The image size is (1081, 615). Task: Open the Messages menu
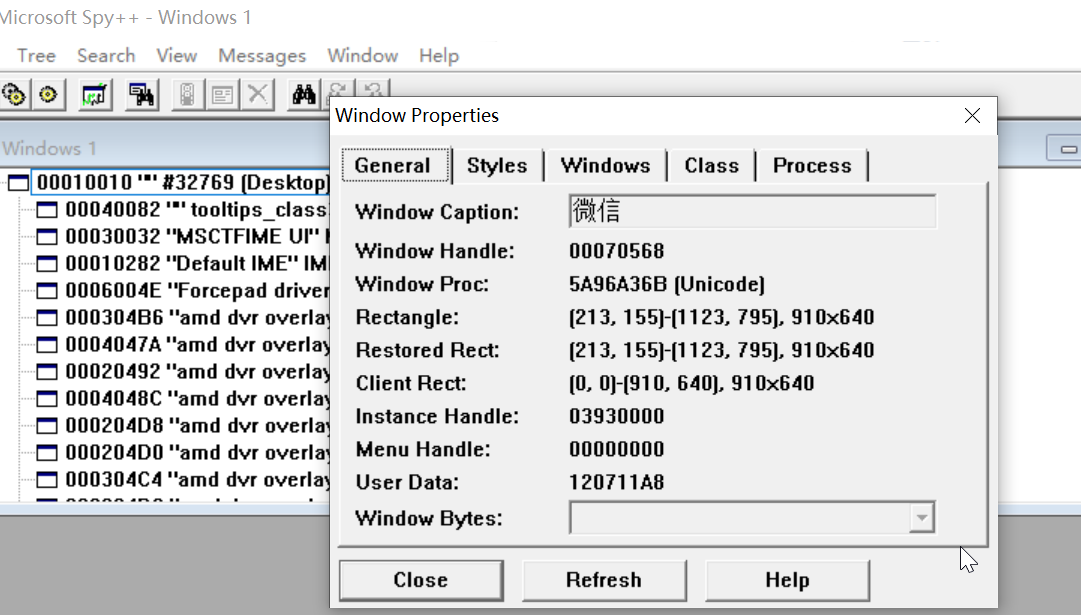click(262, 55)
